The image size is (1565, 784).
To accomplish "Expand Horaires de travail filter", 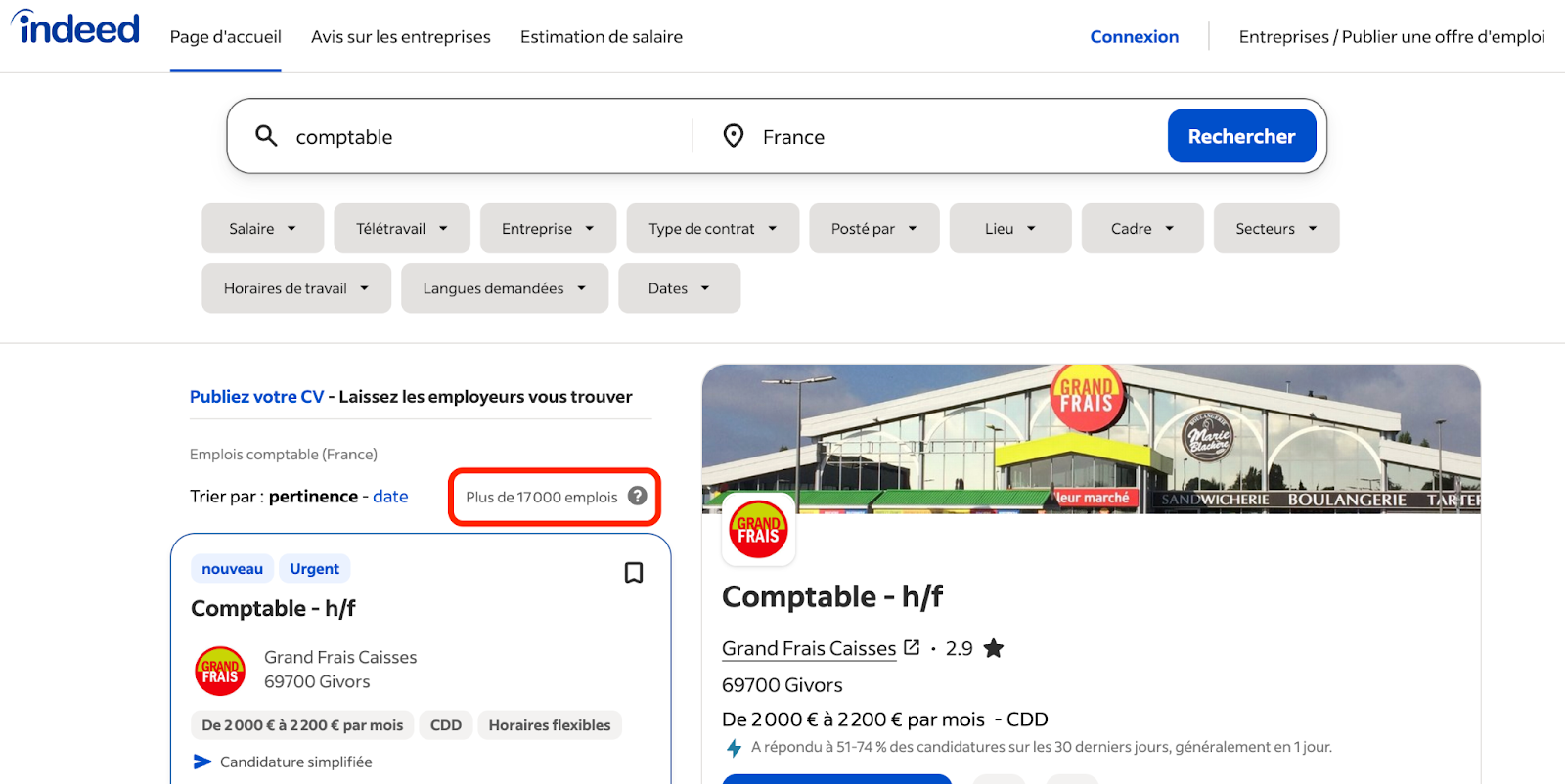I will pos(296,288).
